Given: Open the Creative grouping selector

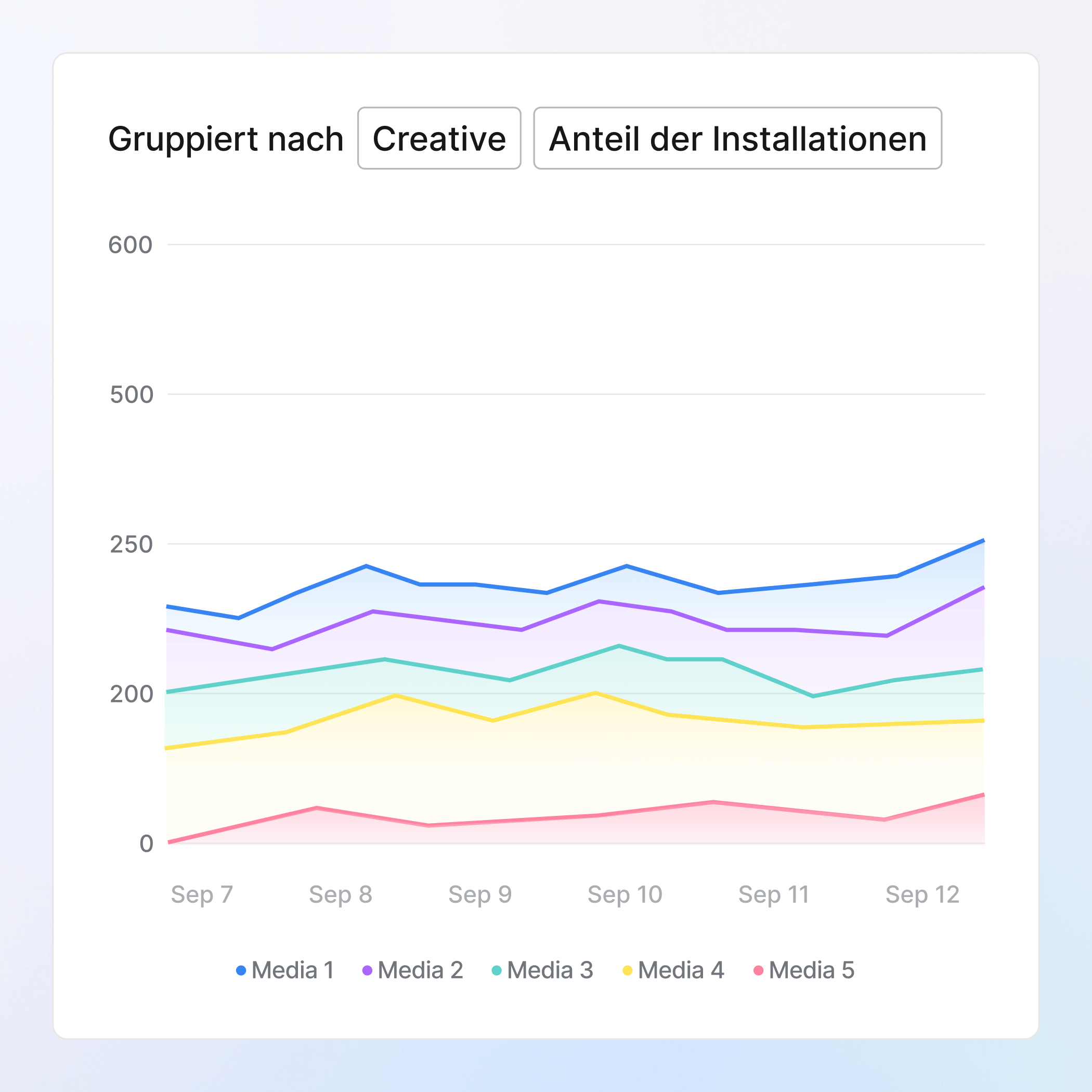Looking at the screenshot, I should pyautogui.click(x=439, y=138).
